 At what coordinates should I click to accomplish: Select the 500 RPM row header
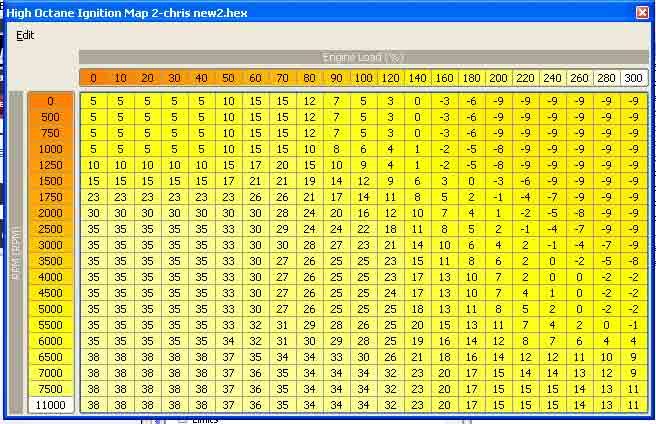[x=51, y=117]
